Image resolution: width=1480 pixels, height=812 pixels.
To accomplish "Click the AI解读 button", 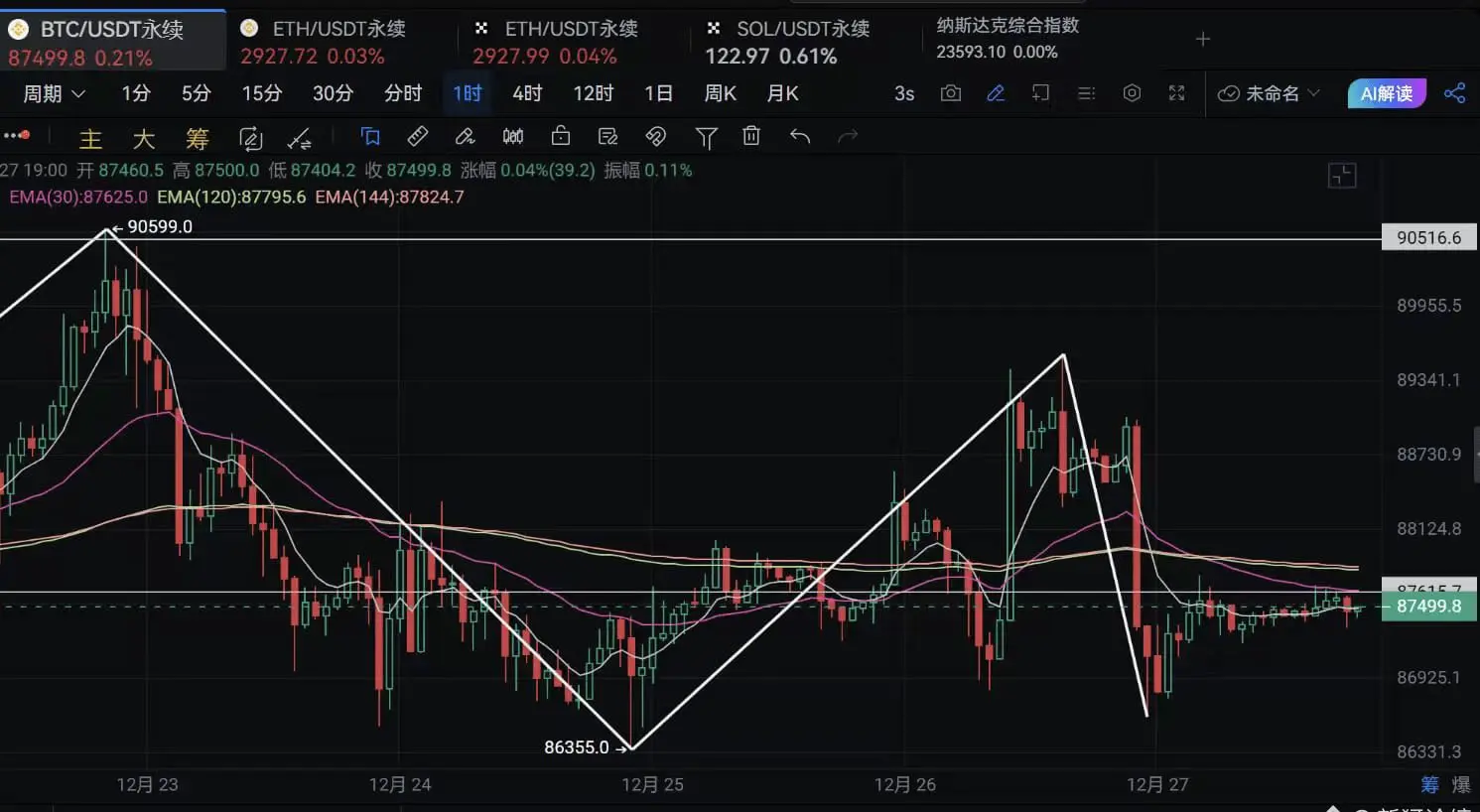I will (x=1387, y=93).
